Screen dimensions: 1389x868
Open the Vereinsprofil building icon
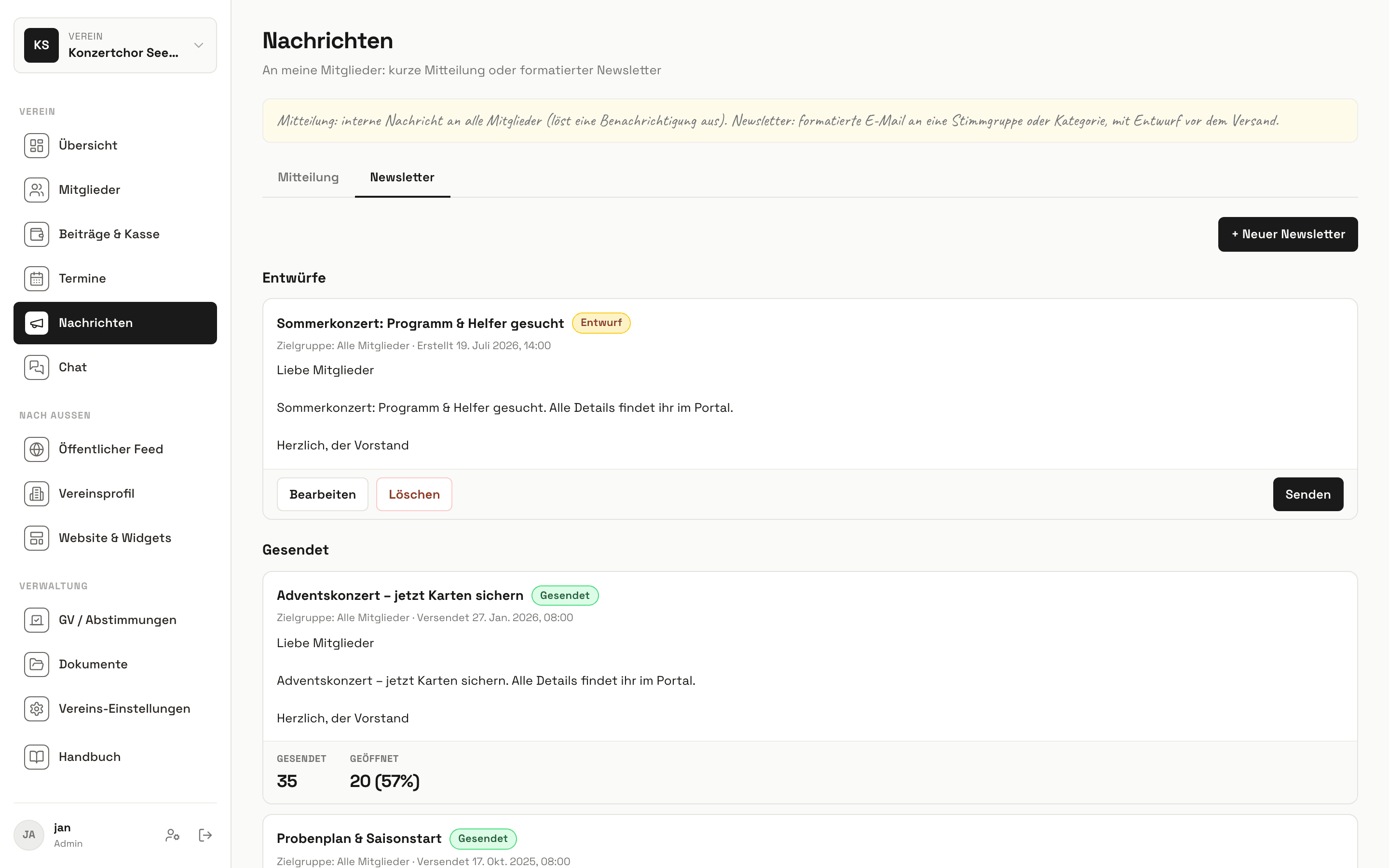[x=37, y=494]
